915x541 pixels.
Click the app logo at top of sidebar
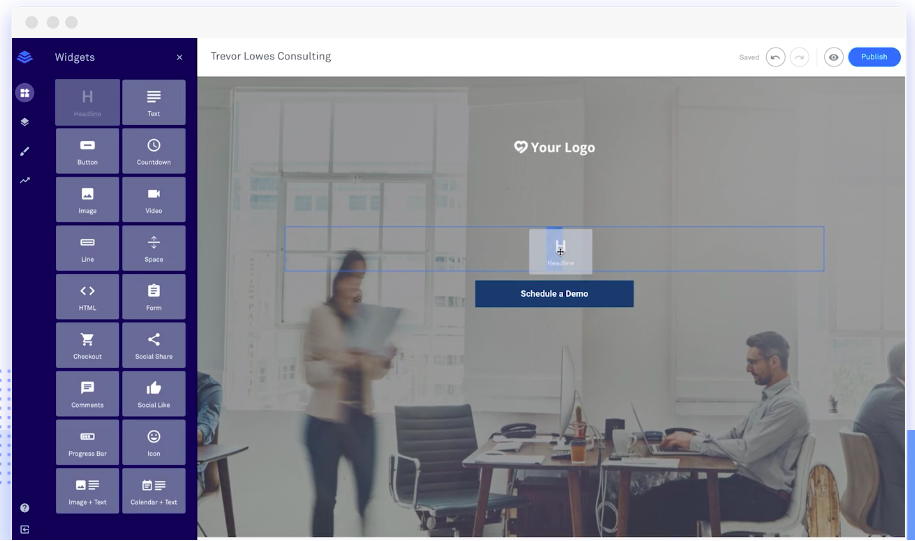click(25, 57)
